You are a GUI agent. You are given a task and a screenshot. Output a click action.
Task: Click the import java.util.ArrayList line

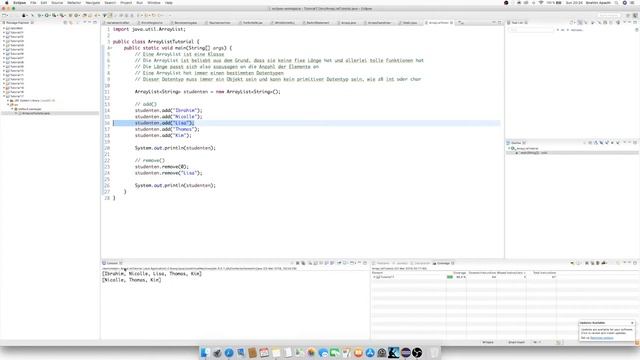pos(149,29)
